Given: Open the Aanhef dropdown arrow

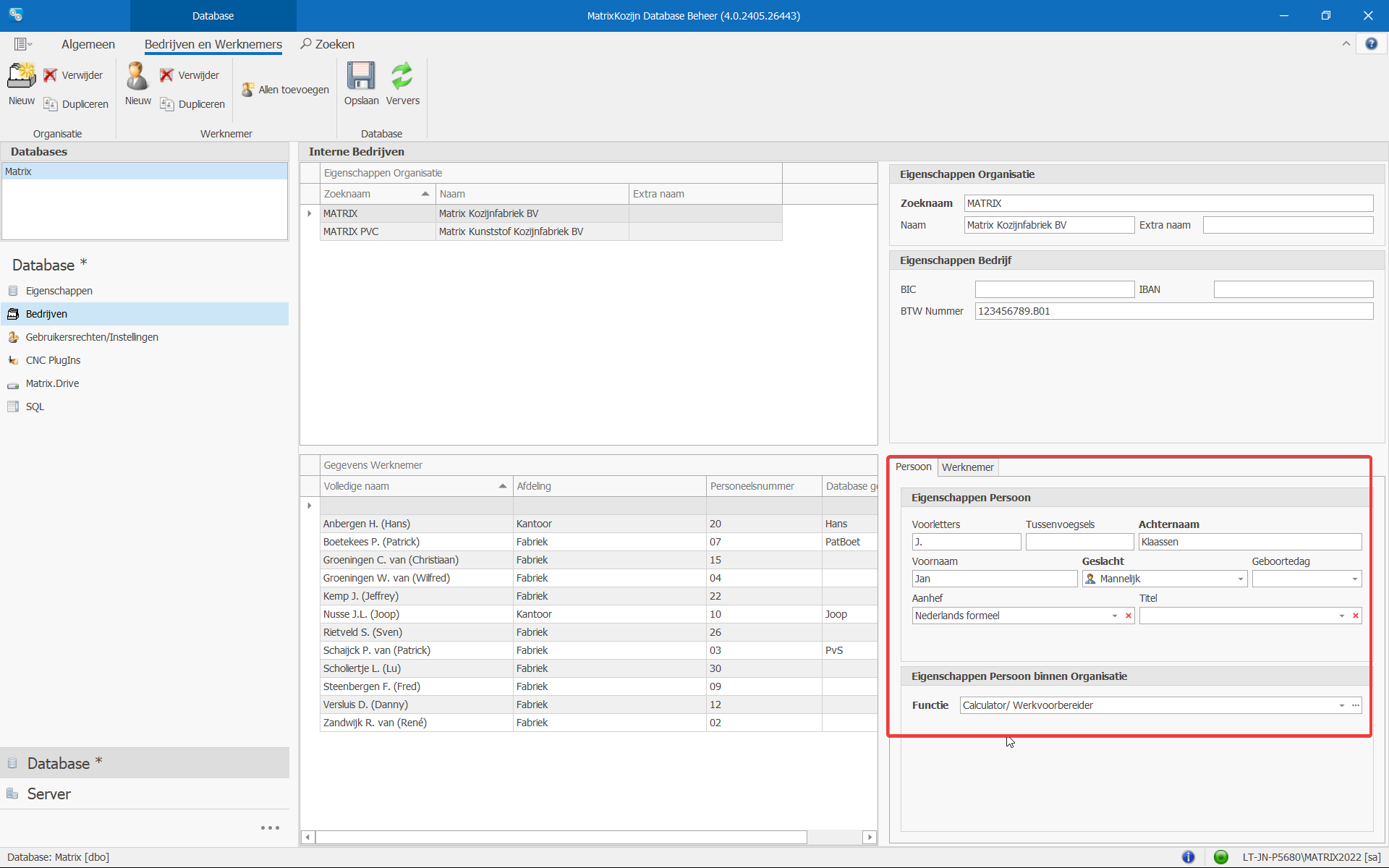Looking at the screenshot, I should coord(1114,616).
